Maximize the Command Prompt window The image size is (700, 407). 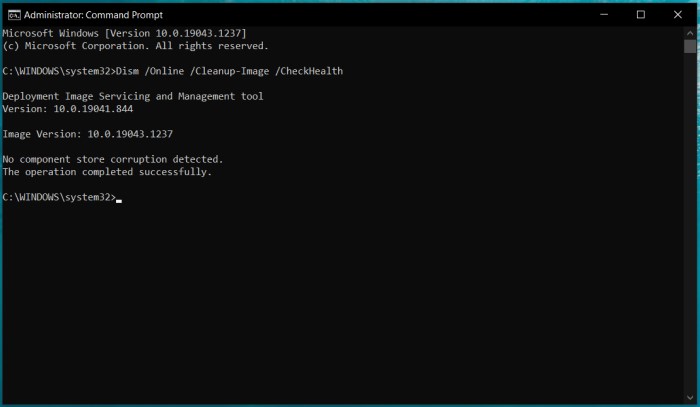click(641, 15)
